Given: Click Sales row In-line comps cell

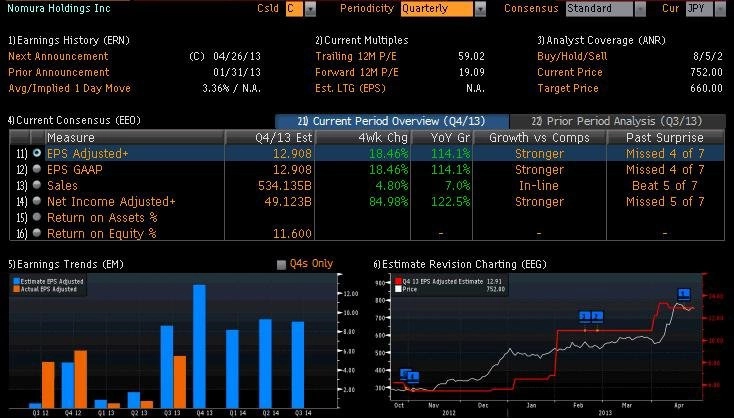Looking at the screenshot, I should point(539,185).
